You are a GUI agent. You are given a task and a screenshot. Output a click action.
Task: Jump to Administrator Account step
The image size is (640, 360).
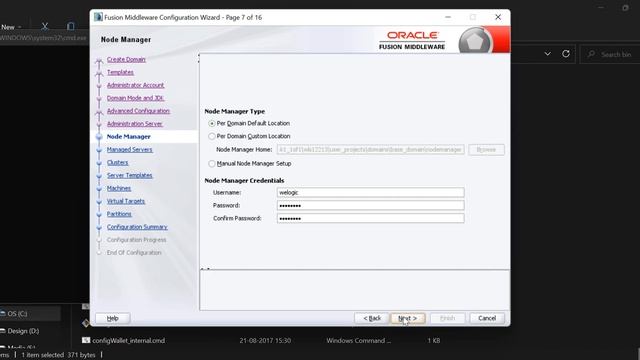tap(136, 85)
